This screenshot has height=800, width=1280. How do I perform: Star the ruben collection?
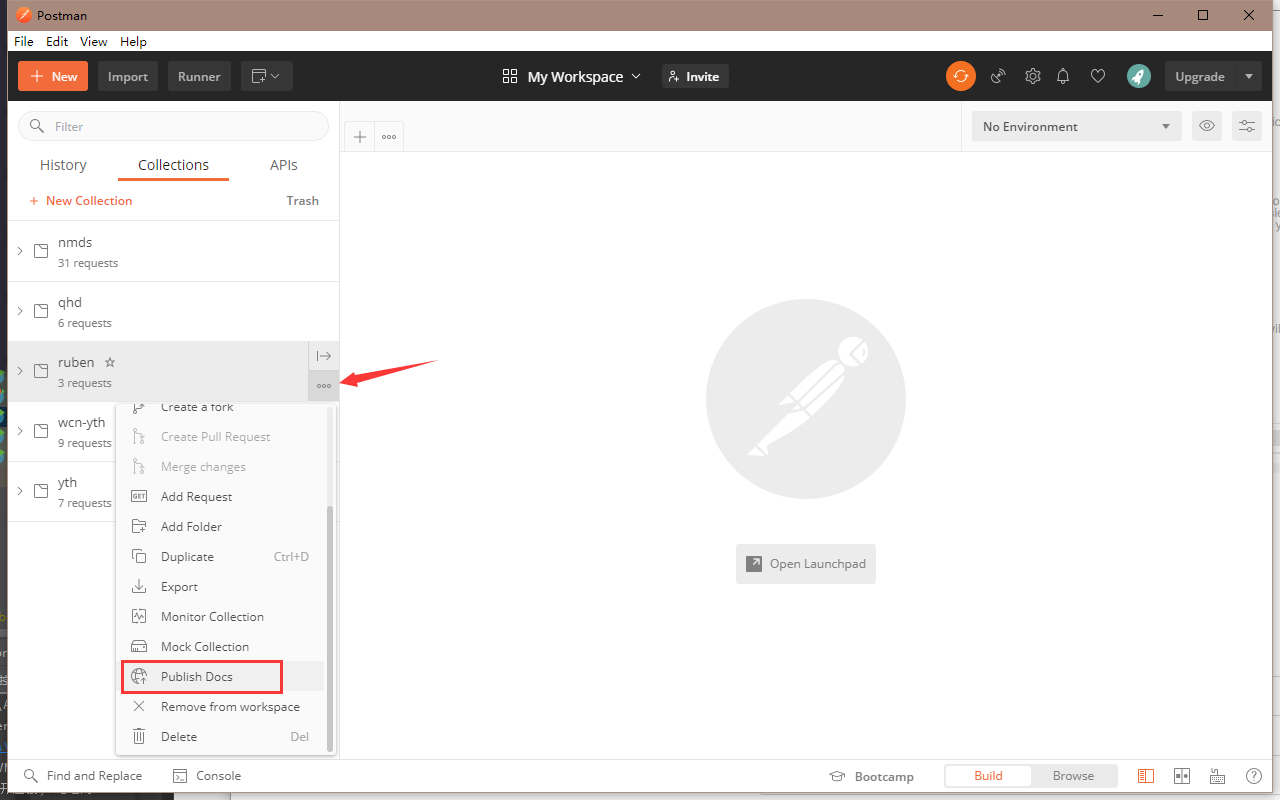point(111,362)
